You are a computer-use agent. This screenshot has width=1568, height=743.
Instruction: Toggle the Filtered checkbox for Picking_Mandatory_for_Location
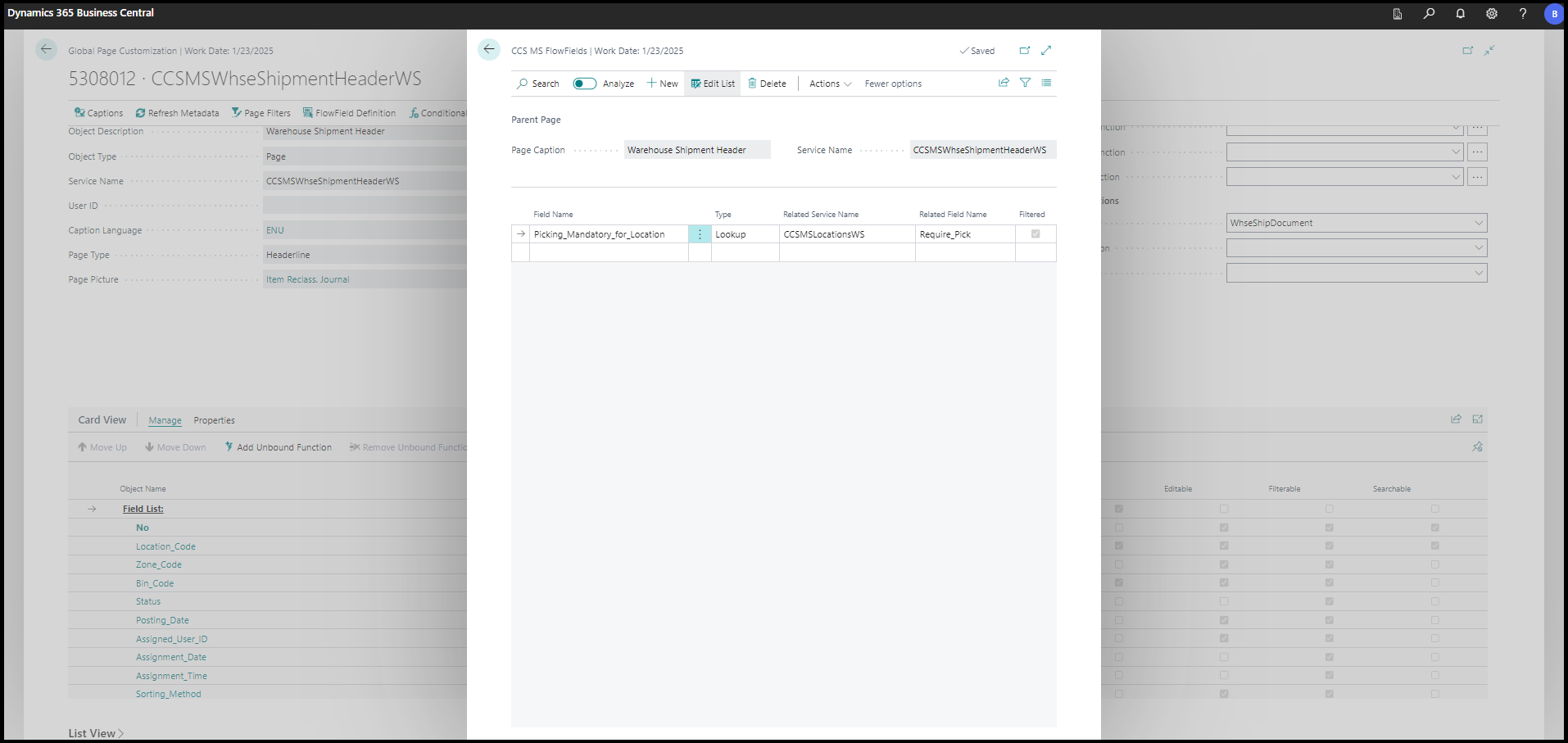pyautogui.click(x=1036, y=234)
